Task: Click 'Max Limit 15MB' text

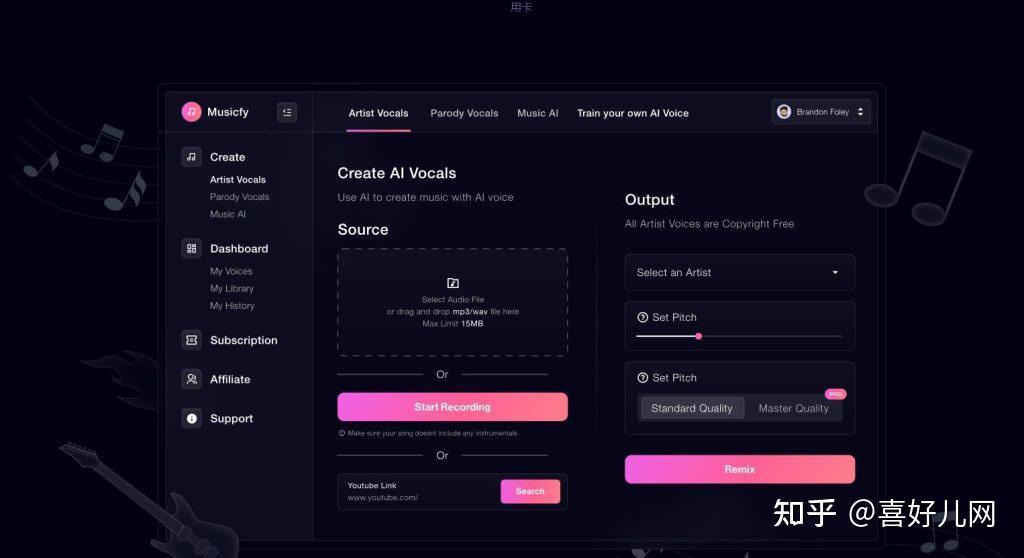Action: (453, 323)
